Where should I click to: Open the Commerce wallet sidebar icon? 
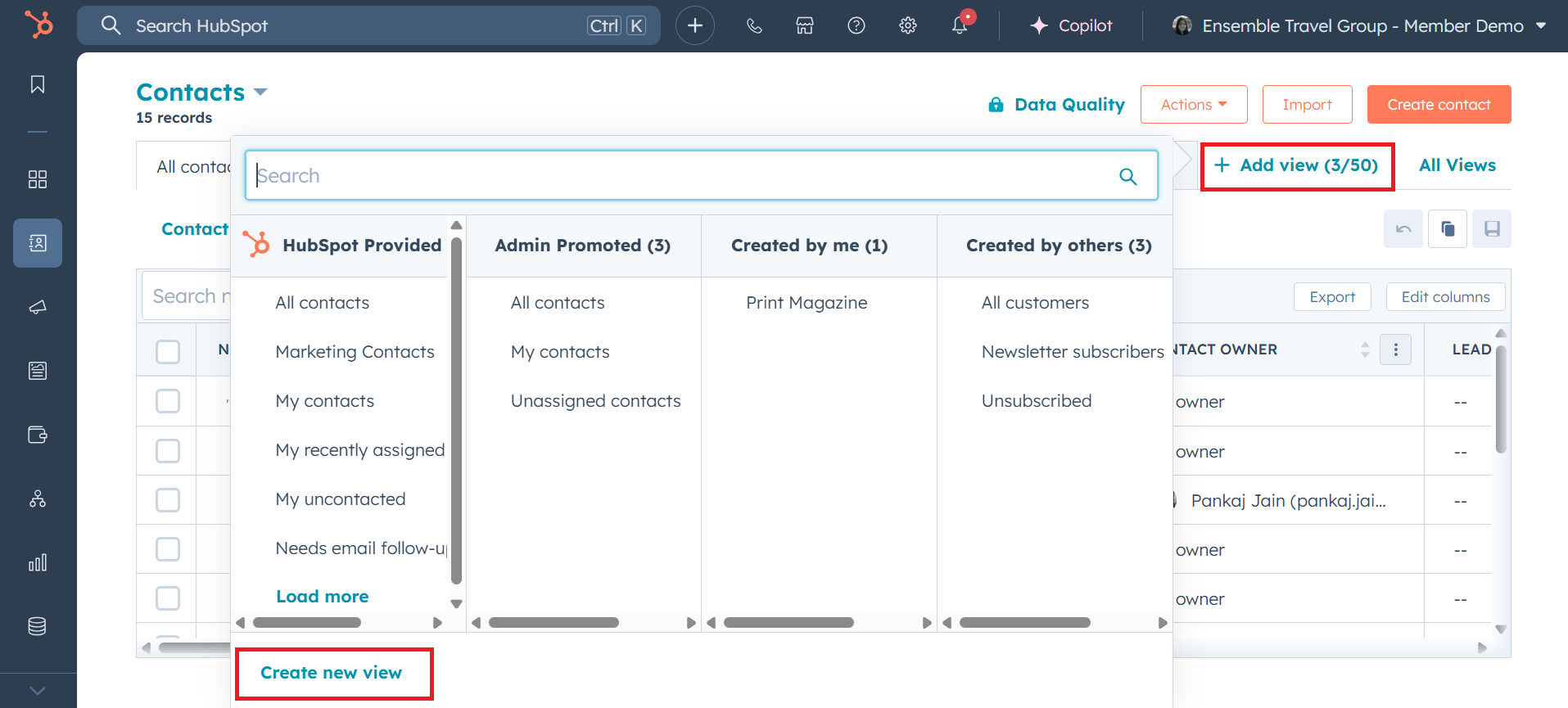pos(38,435)
